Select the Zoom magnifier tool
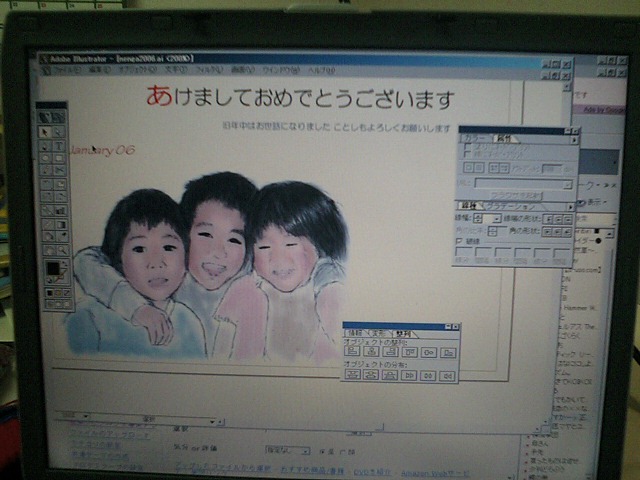 pos(60,250)
